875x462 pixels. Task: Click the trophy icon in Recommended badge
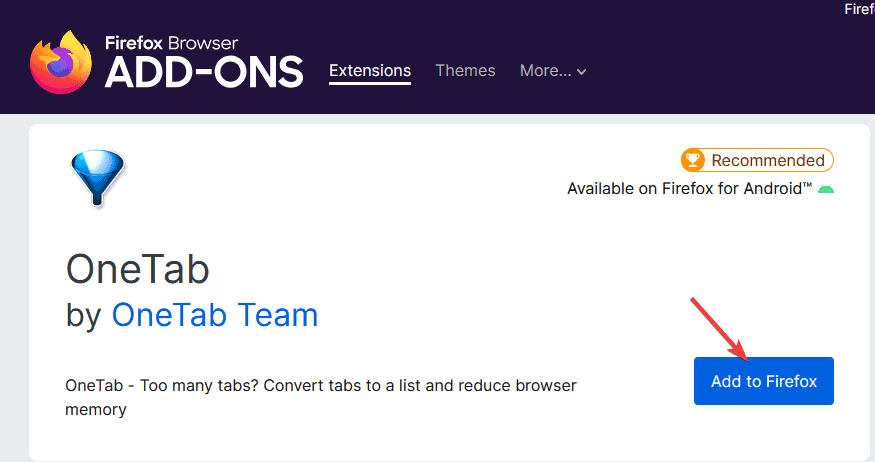point(693,160)
